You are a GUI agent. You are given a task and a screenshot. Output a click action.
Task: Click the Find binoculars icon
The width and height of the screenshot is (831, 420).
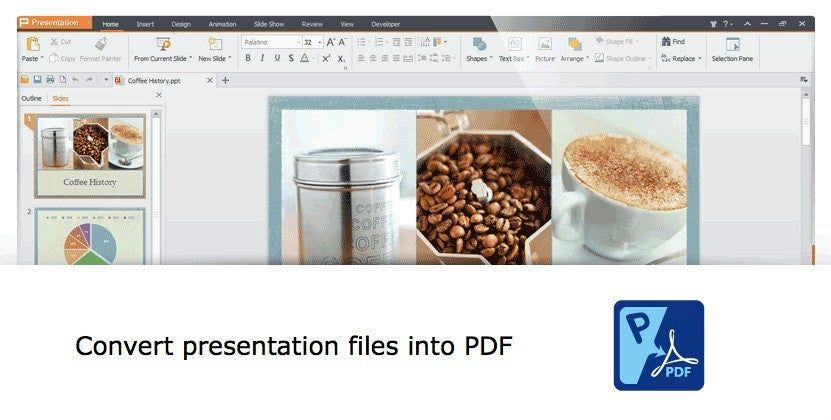click(666, 42)
